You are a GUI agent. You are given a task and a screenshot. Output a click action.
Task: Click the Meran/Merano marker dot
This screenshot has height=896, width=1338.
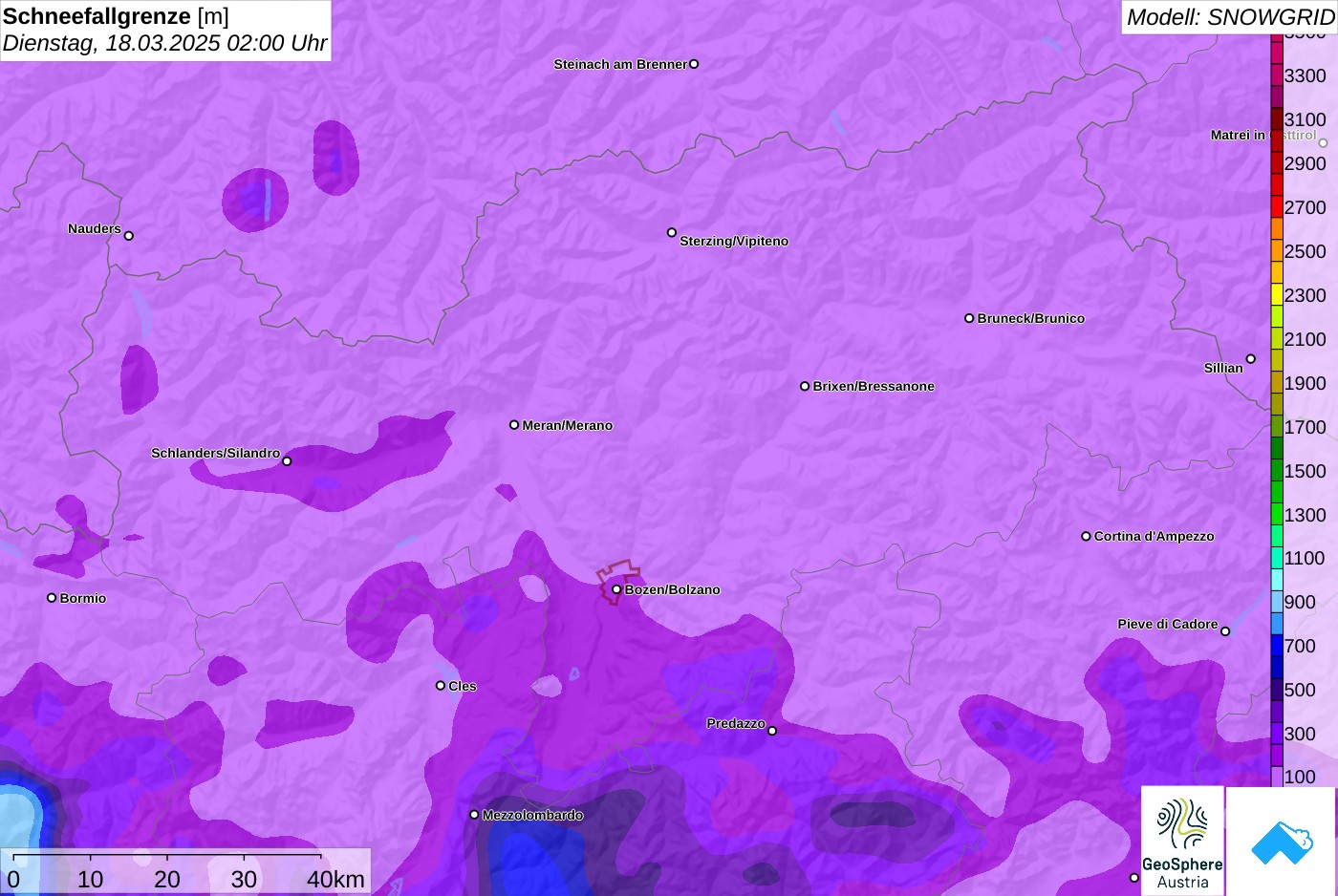pos(514,425)
